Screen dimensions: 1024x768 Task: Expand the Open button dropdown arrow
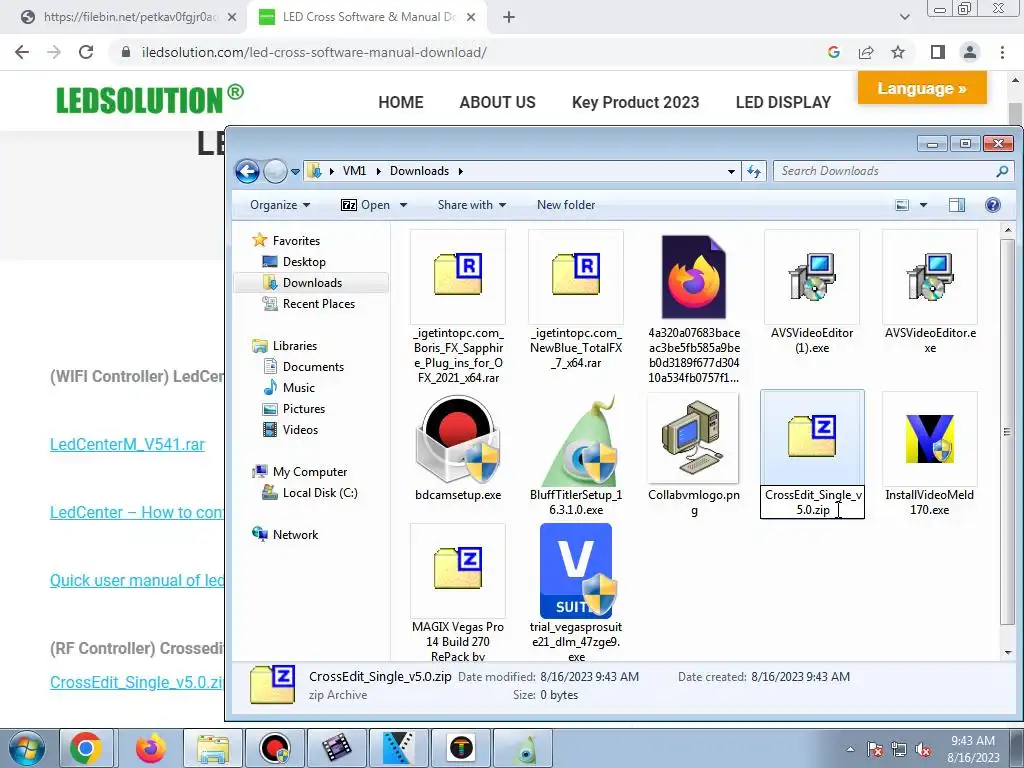pos(403,205)
